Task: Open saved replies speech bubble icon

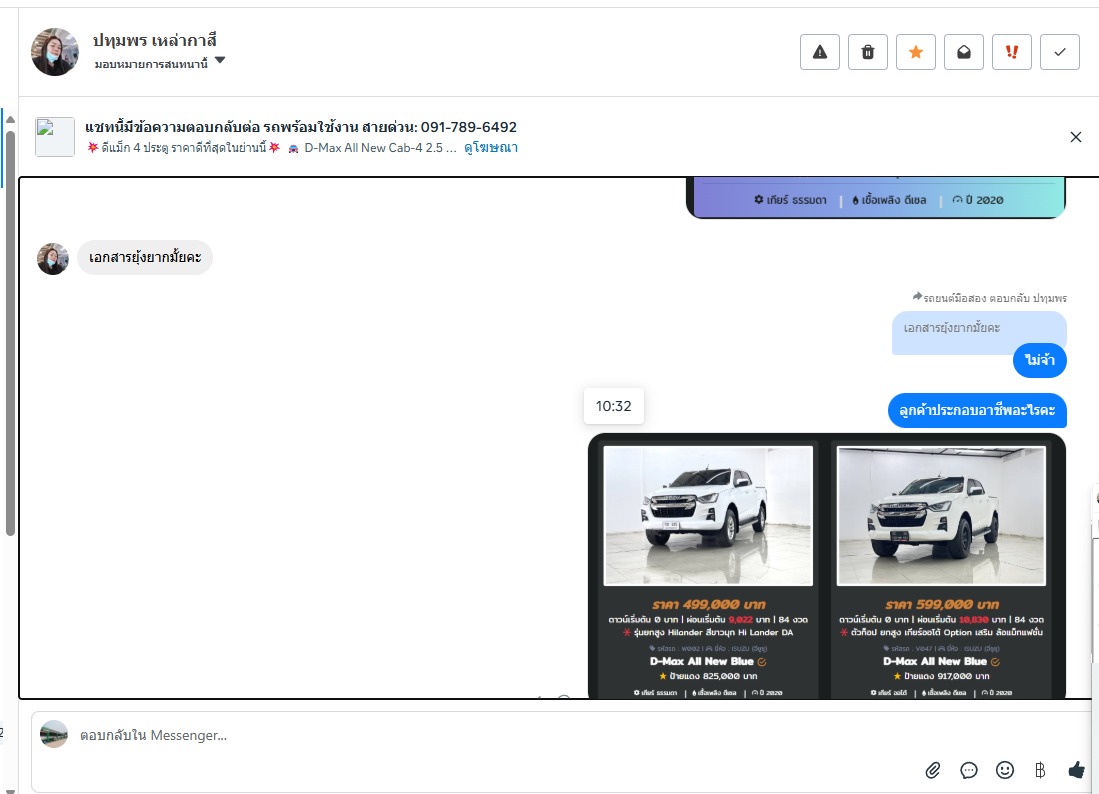Action: 969,771
